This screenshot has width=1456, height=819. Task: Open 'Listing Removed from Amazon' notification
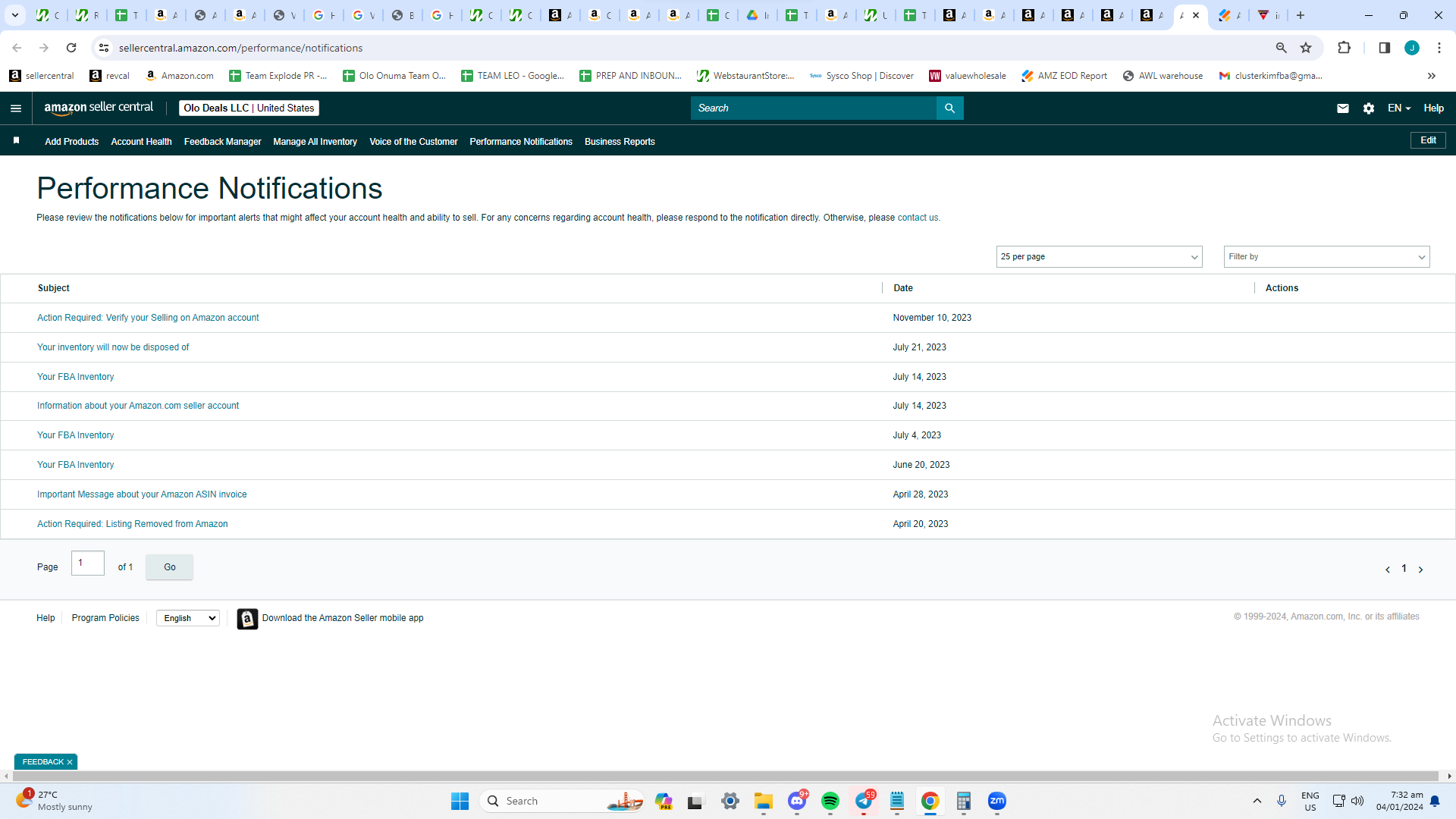(133, 524)
